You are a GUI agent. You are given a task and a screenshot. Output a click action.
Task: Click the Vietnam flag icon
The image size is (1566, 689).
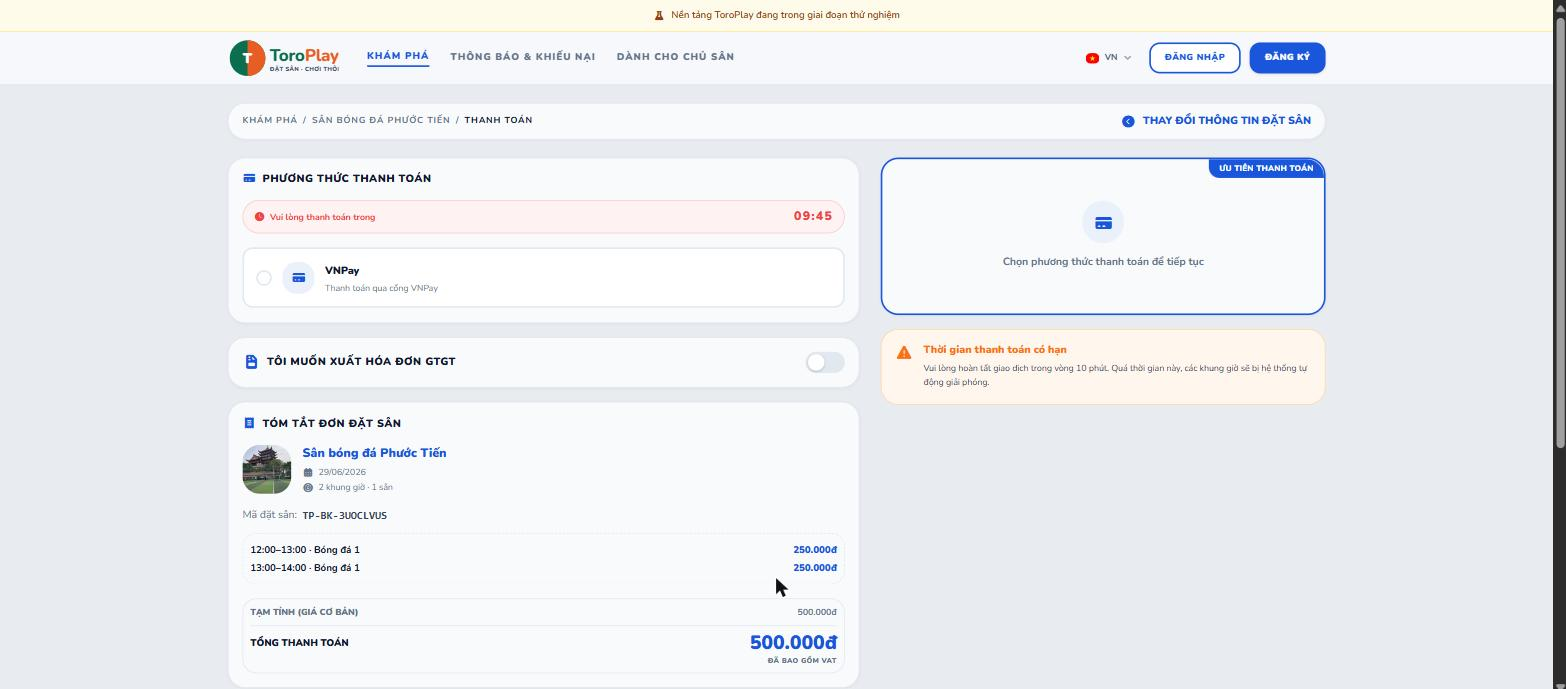point(1092,58)
